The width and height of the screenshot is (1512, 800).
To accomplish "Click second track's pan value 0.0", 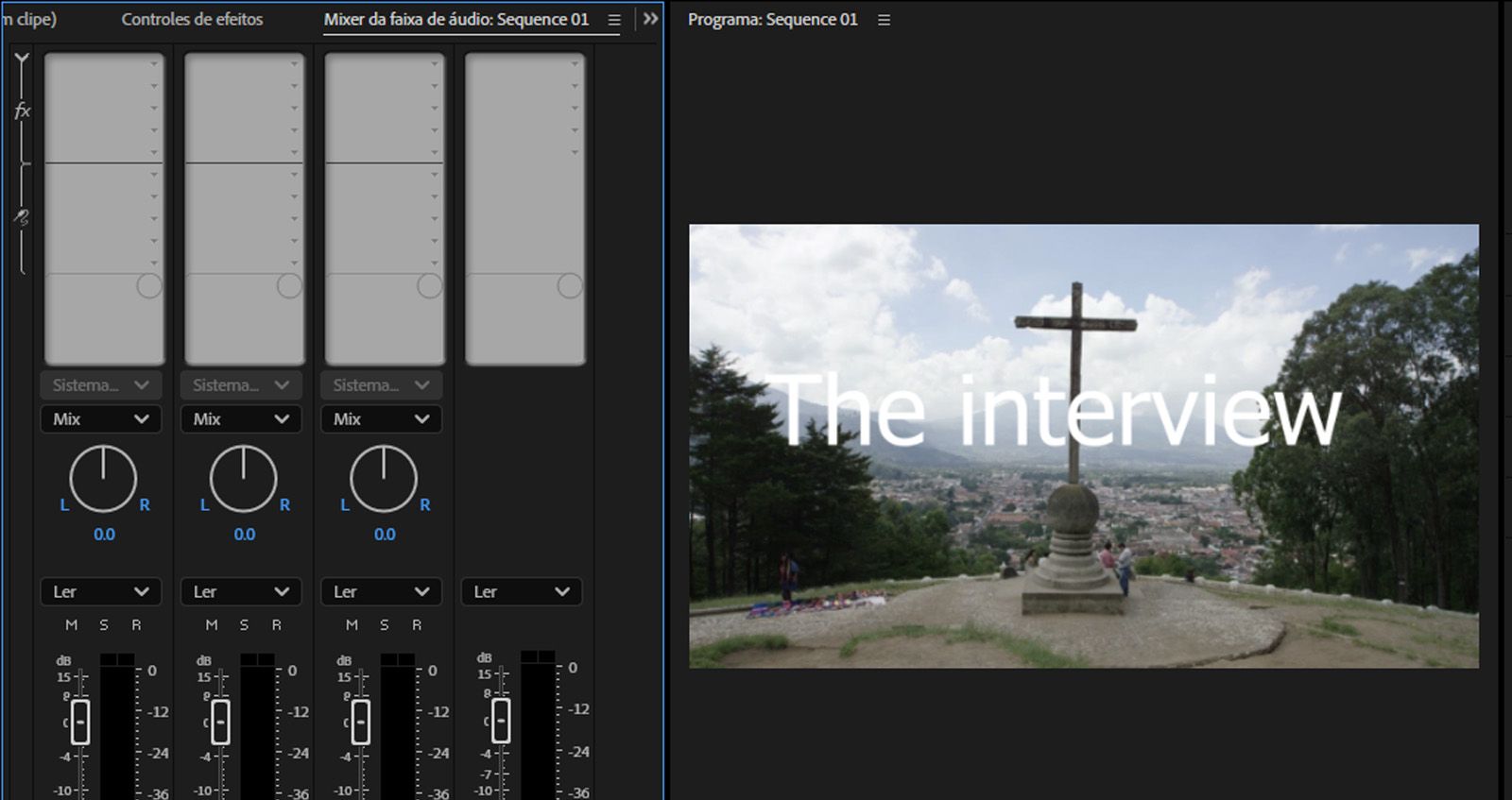I will [x=244, y=535].
